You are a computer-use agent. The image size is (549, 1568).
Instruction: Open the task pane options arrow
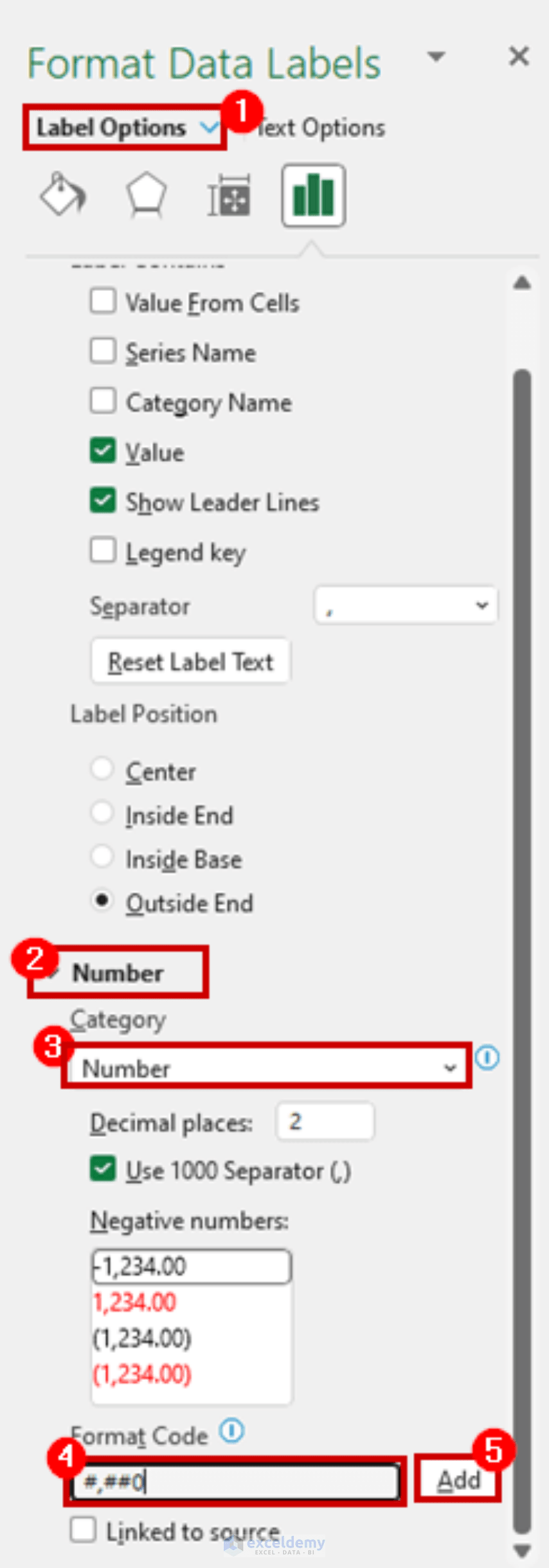pyautogui.click(x=436, y=56)
